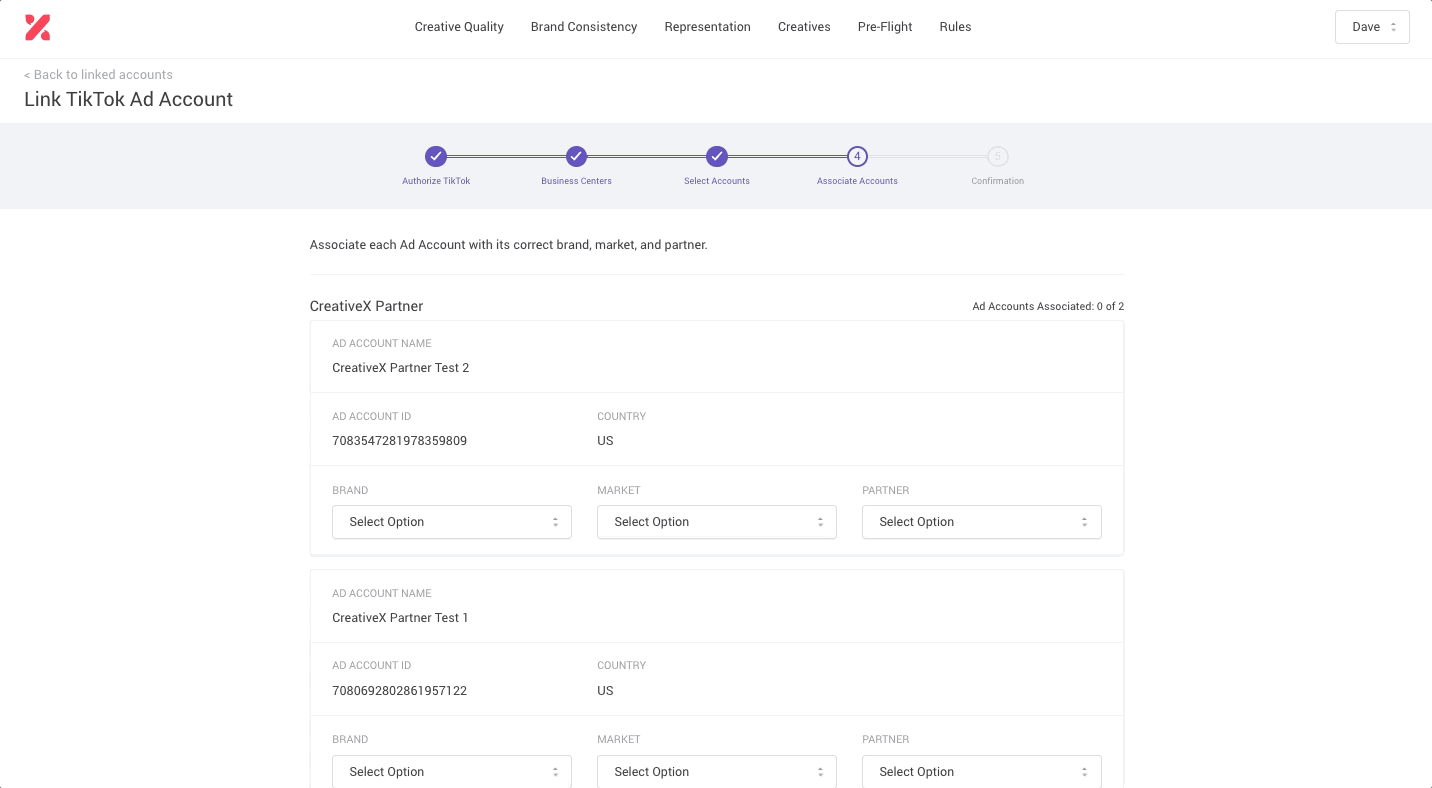Click the associate accounts instruction text
The image size is (1432, 788).
pos(508,244)
